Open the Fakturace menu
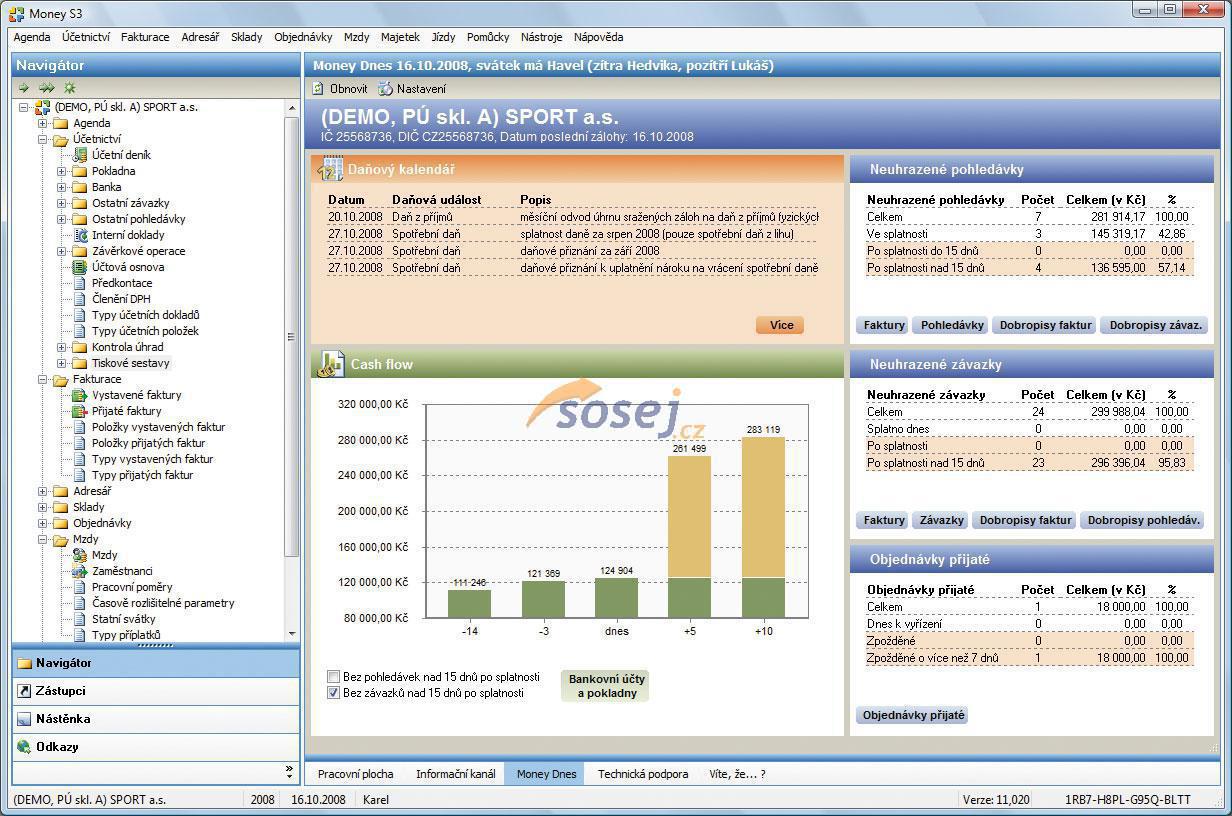This screenshot has height=816, width=1232. coord(145,37)
